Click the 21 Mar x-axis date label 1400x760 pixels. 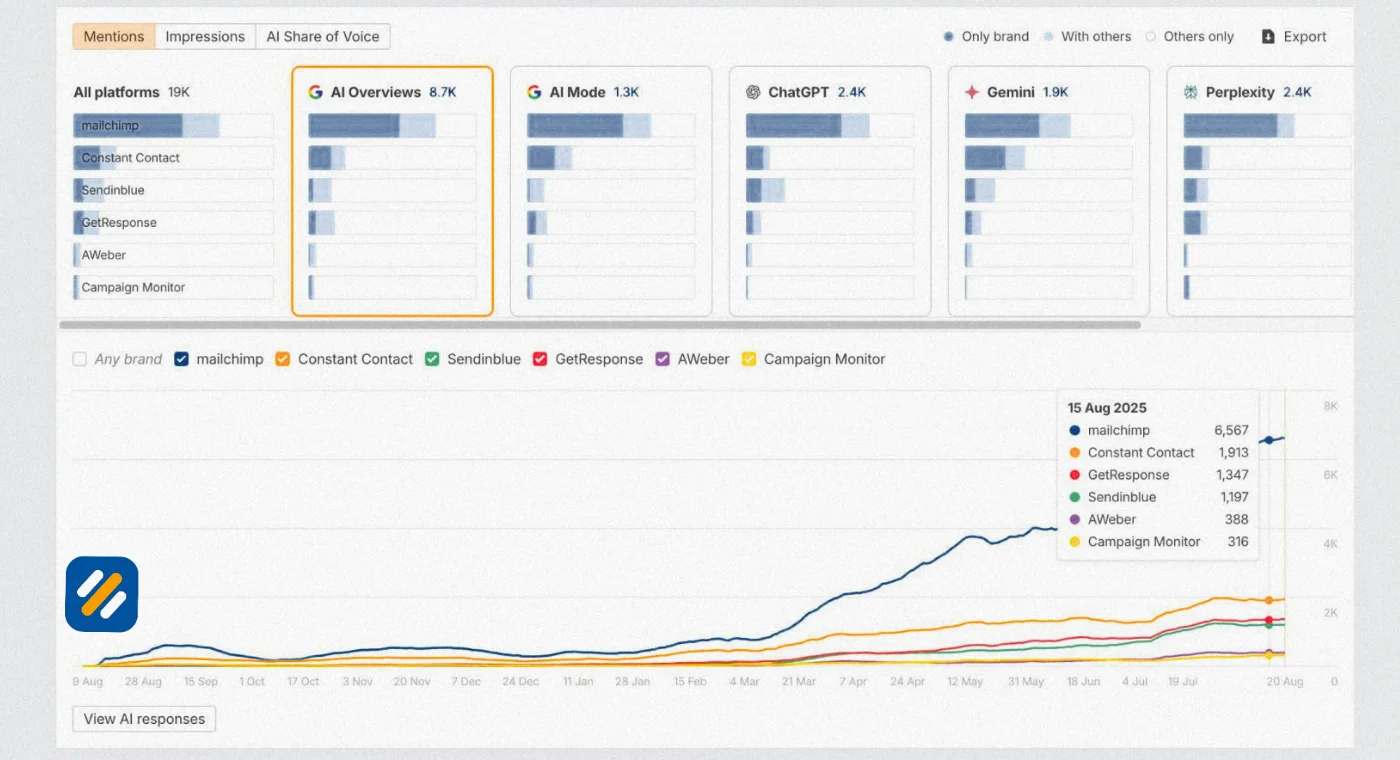coord(798,681)
